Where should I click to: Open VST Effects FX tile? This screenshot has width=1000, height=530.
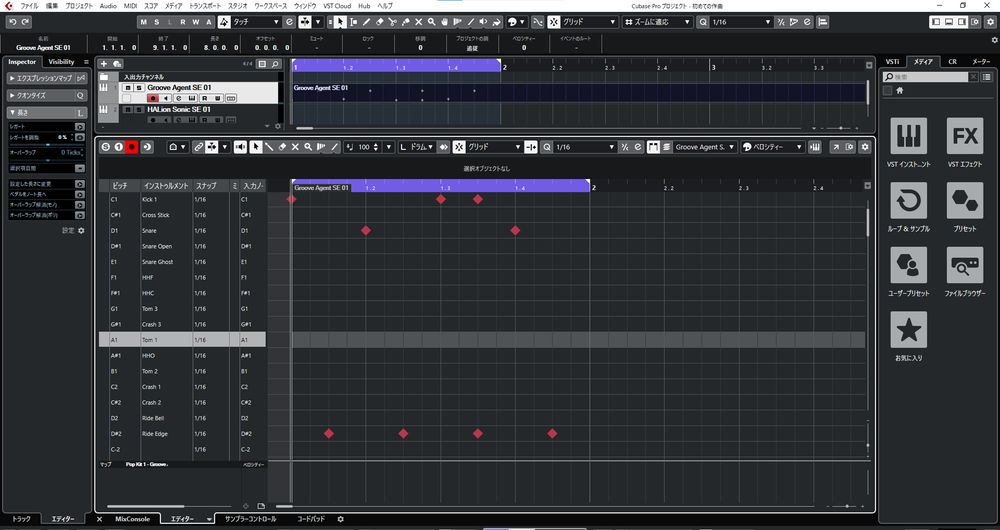tap(965, 136)
